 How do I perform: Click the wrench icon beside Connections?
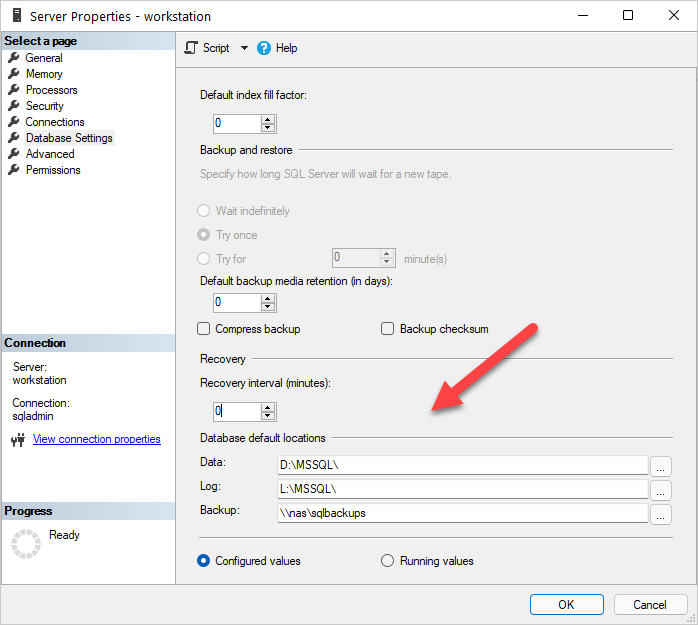tap(14, 122)
